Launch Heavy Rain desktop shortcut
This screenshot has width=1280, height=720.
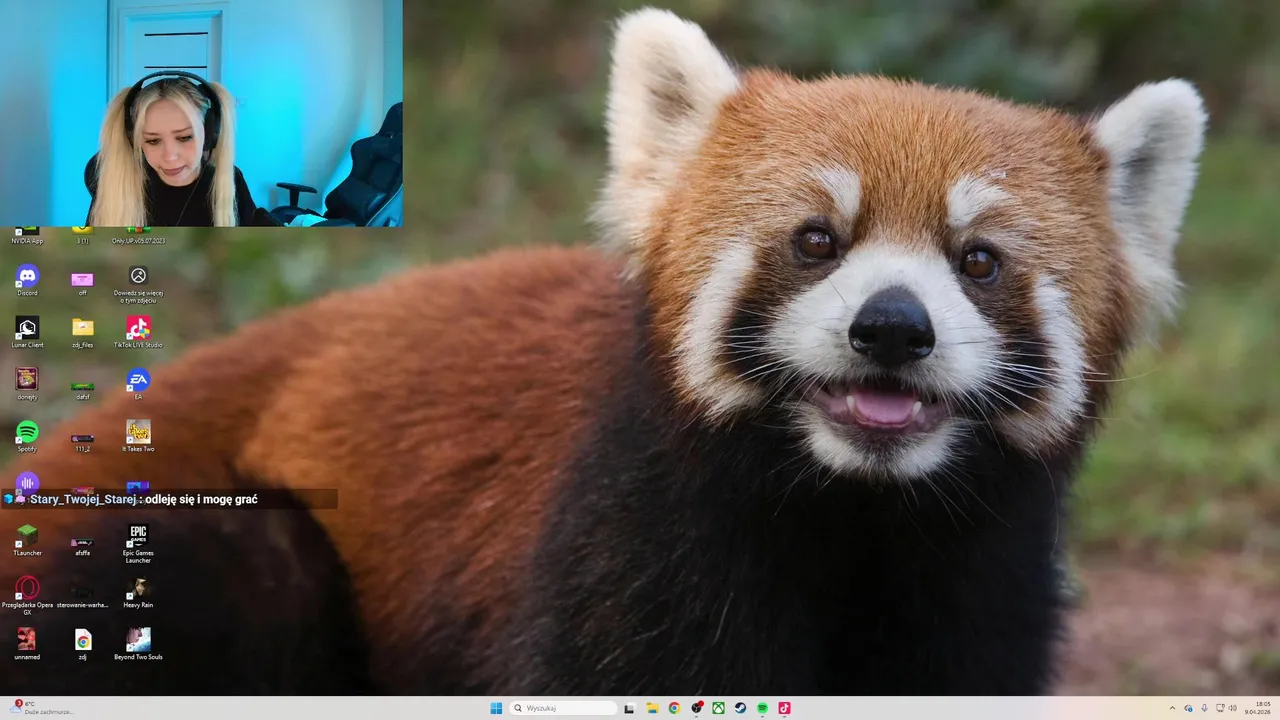138,592
